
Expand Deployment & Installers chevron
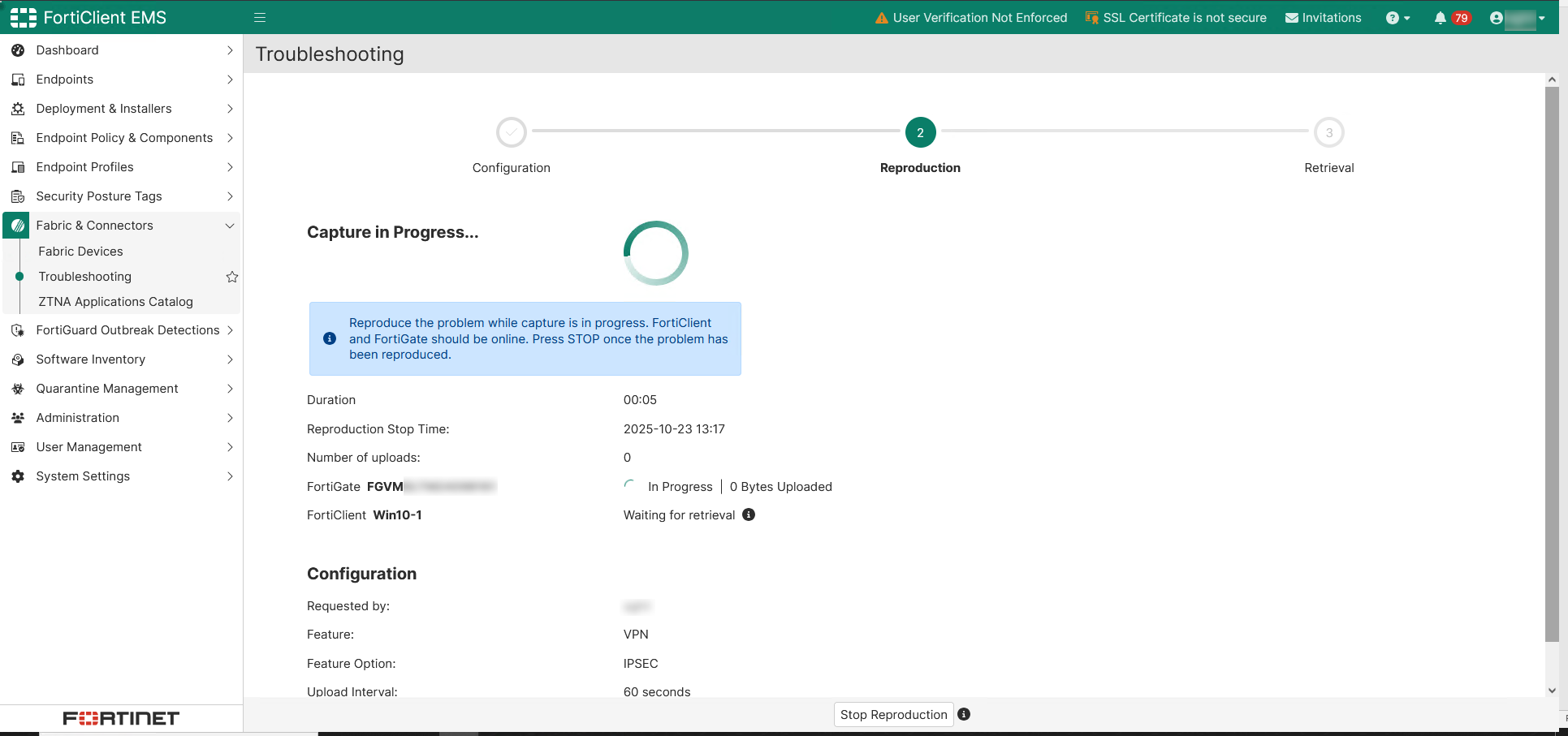pos(230,109)
